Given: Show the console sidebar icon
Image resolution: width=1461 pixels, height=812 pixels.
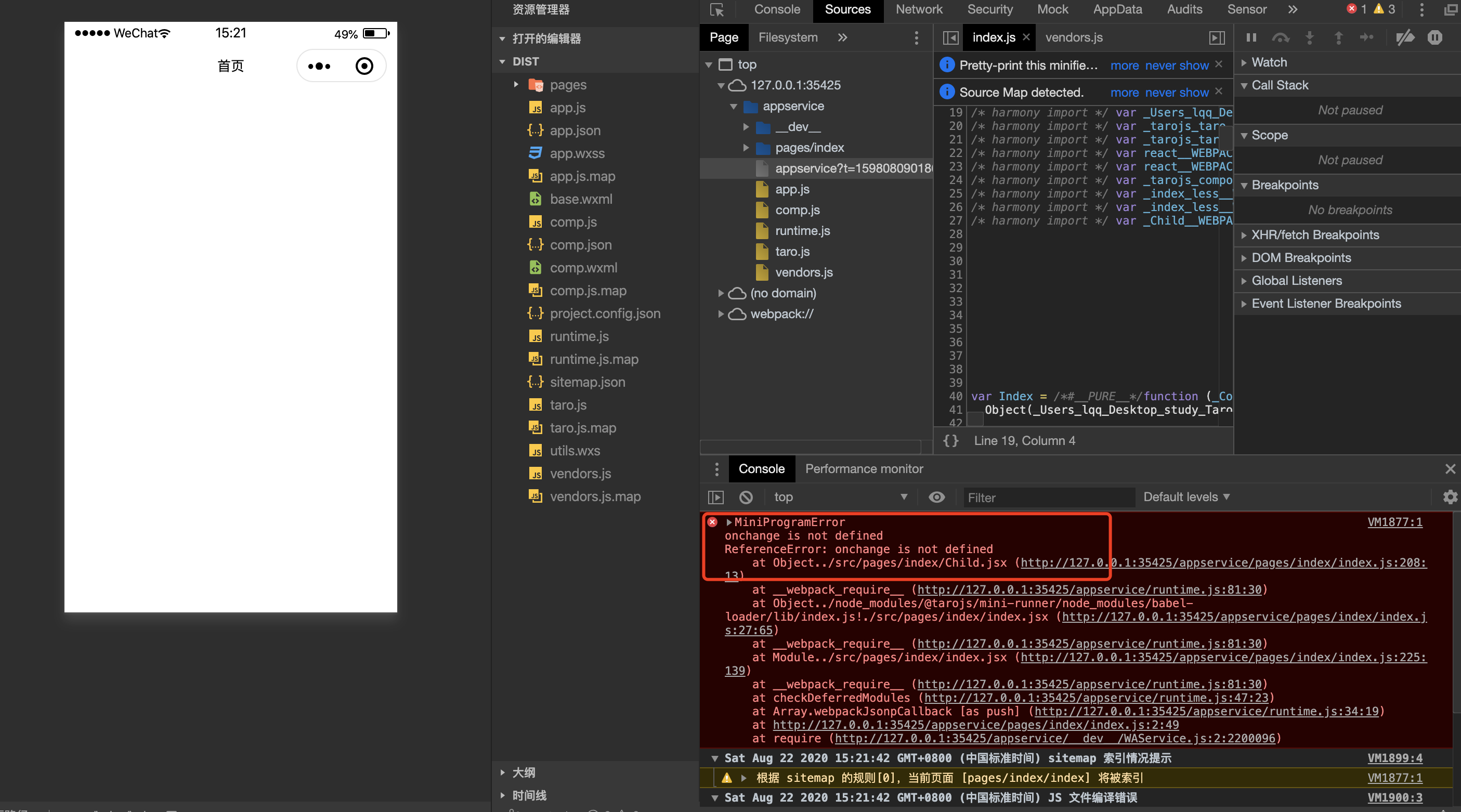Looking at the screenshot, I should point(716,497).
